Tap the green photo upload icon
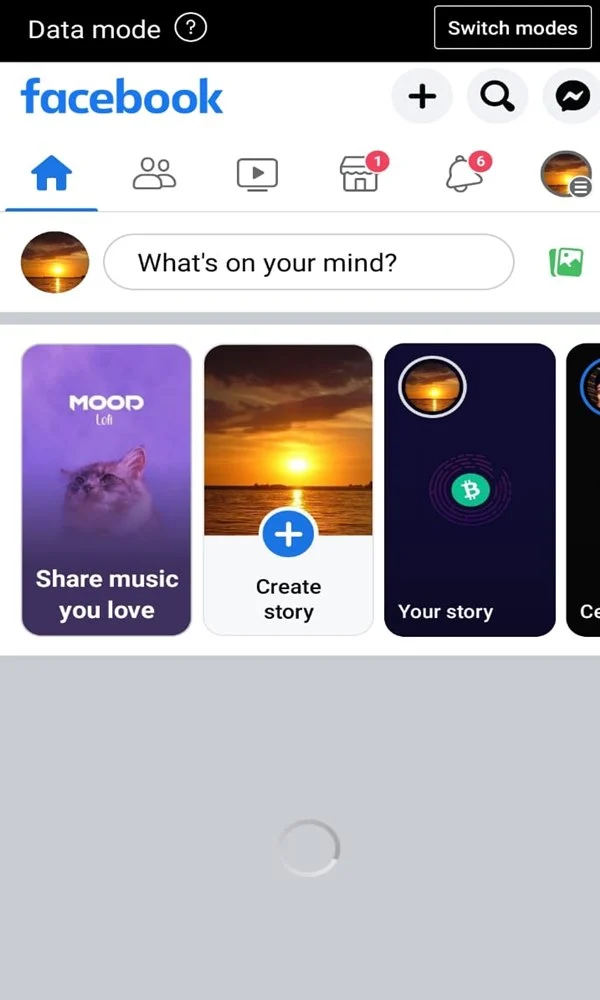The height and width of the screenshot is (1000, 600). (566, 262)
